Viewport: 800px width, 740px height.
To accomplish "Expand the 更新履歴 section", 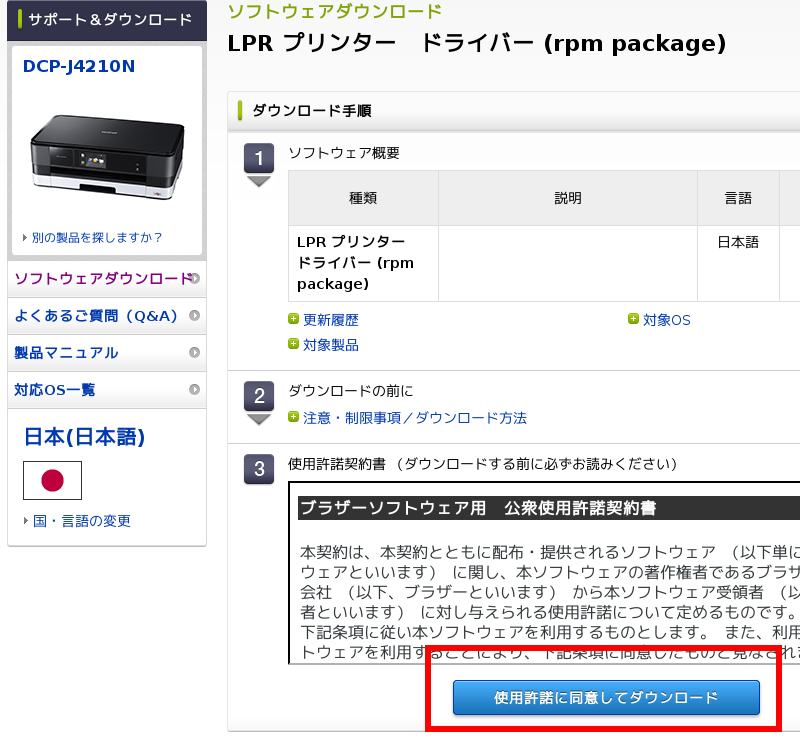I will (x=330, y=320).
